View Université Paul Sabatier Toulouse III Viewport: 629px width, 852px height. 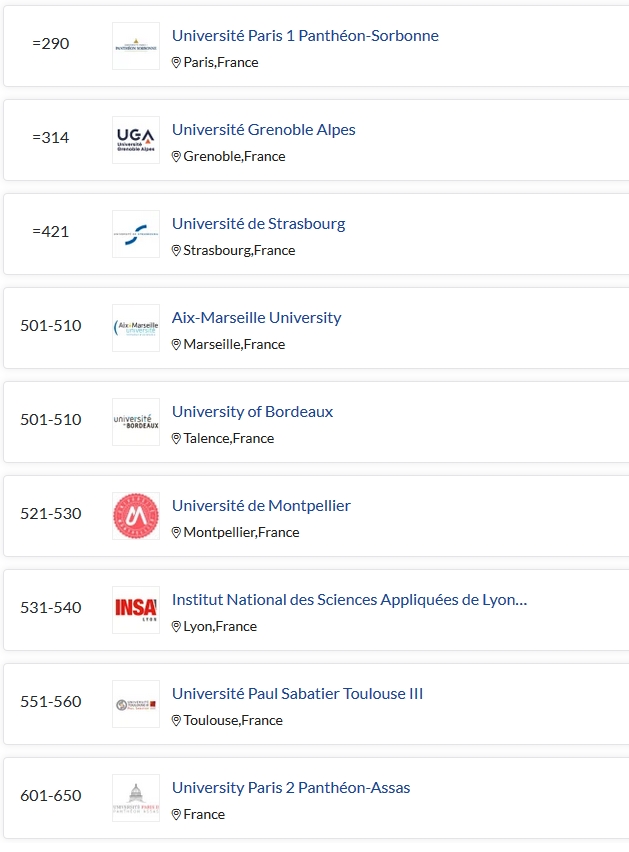click(297, 694)
